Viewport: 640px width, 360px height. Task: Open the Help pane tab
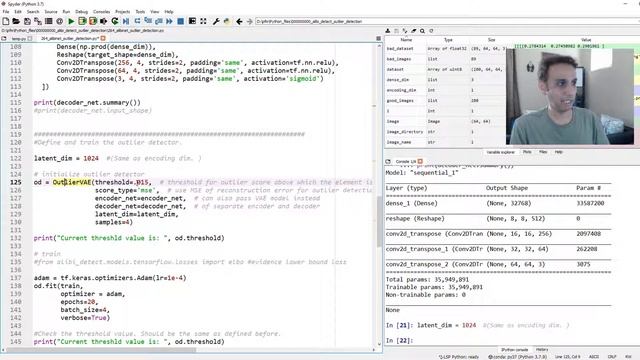(x=558, y=152)
